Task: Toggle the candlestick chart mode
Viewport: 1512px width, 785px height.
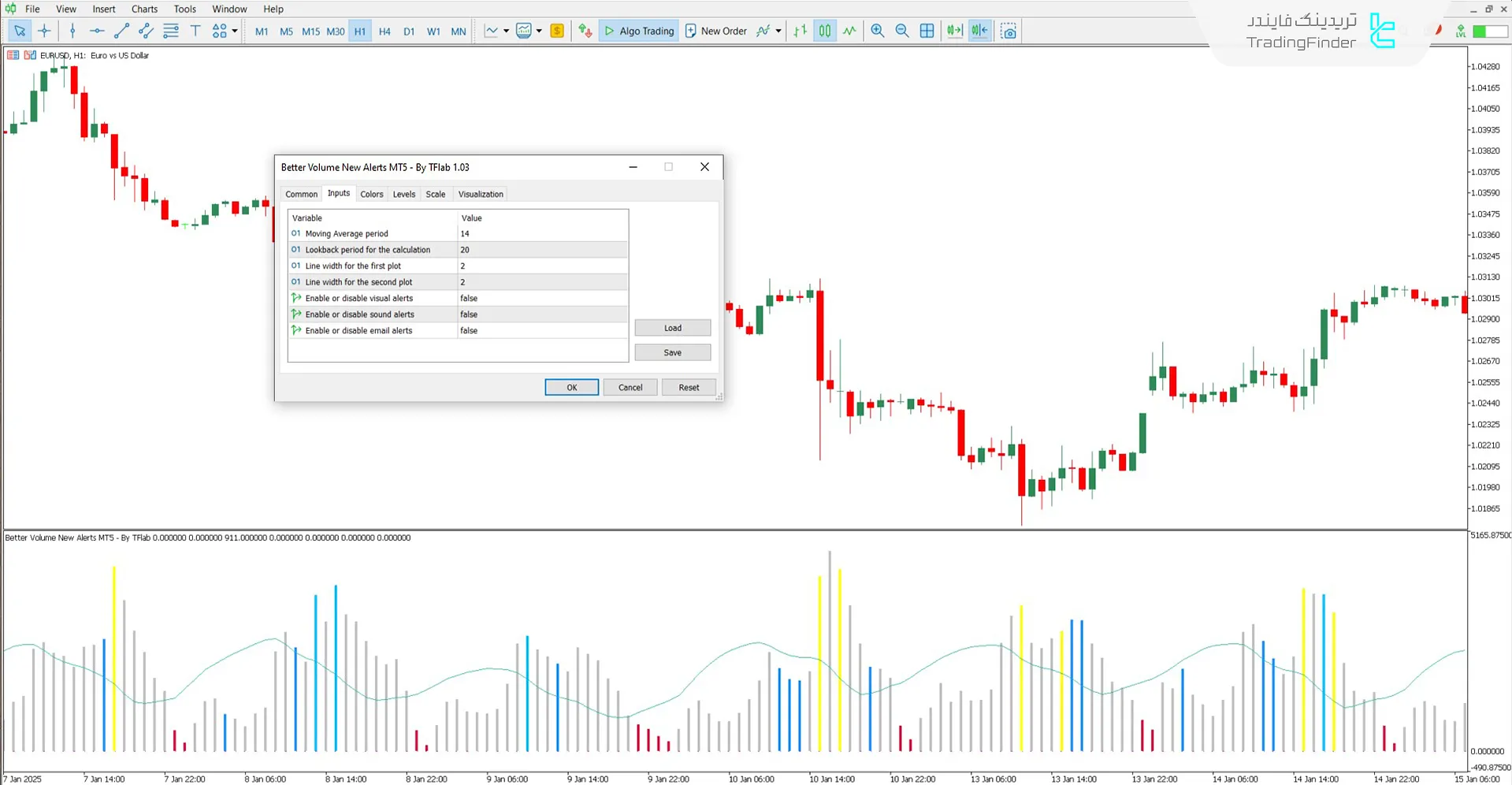Action: coord(824,31)
